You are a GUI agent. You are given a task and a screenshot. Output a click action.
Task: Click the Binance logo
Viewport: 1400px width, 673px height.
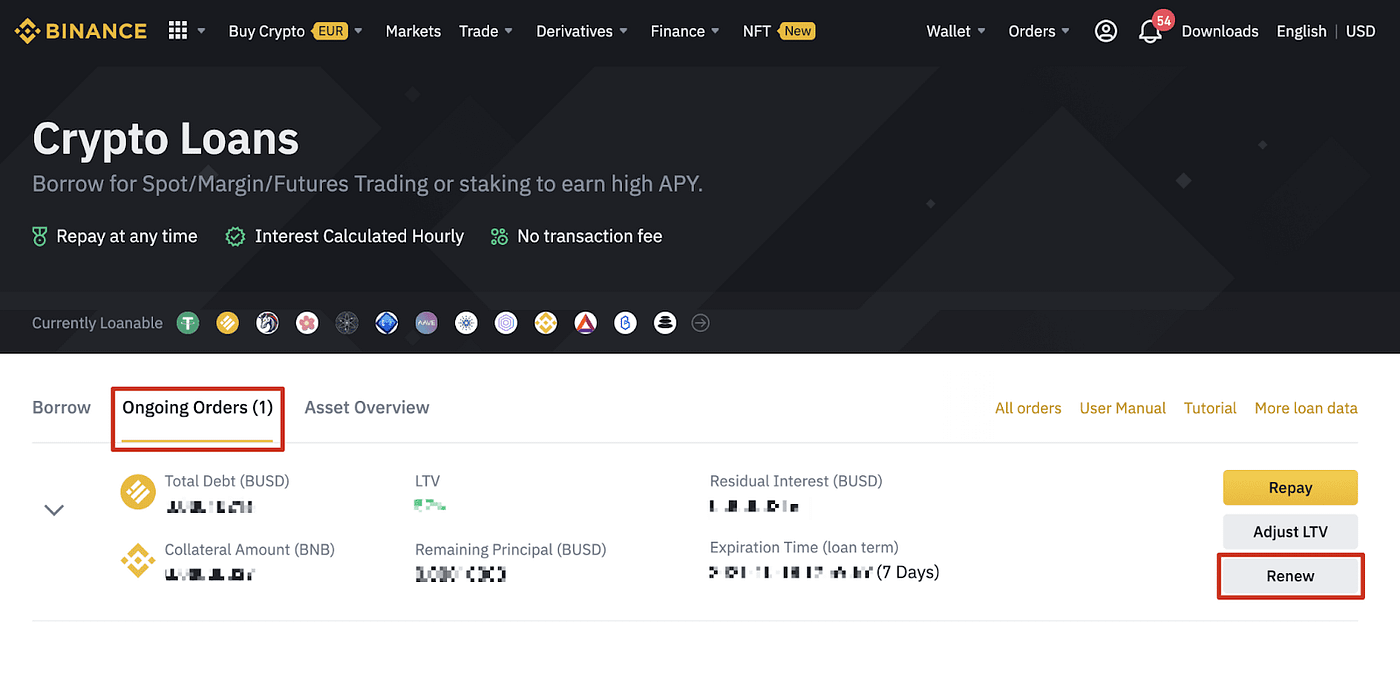click(80, 31)
